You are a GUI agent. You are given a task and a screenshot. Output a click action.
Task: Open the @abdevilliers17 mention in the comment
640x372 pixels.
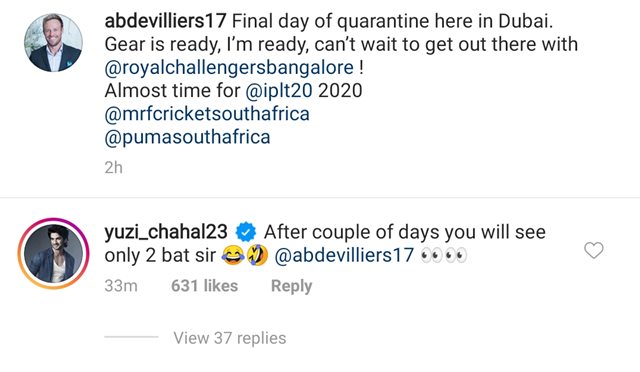point(344,255)
